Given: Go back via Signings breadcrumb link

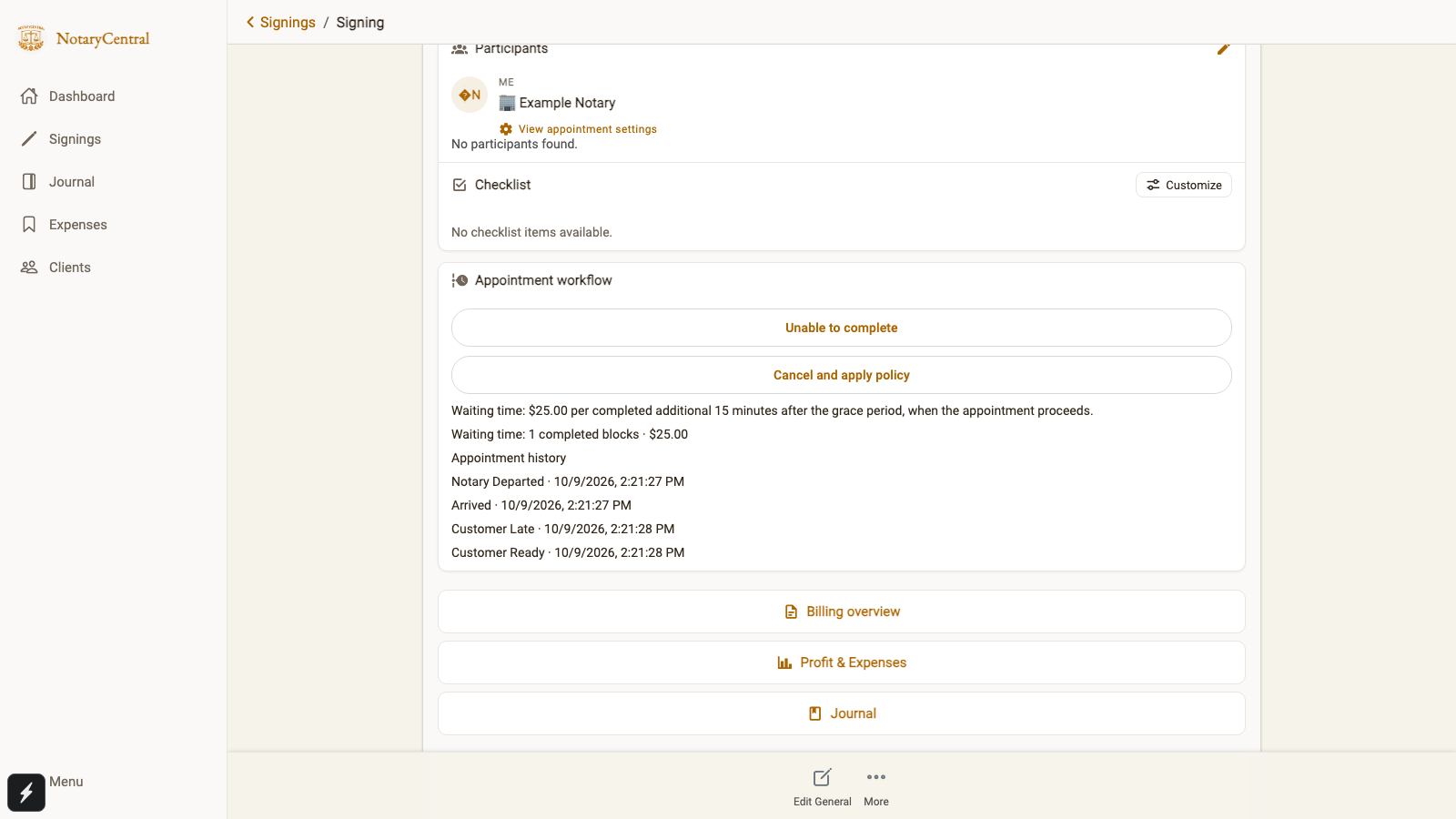Looking at the screenshot, I should coord(288,22).
